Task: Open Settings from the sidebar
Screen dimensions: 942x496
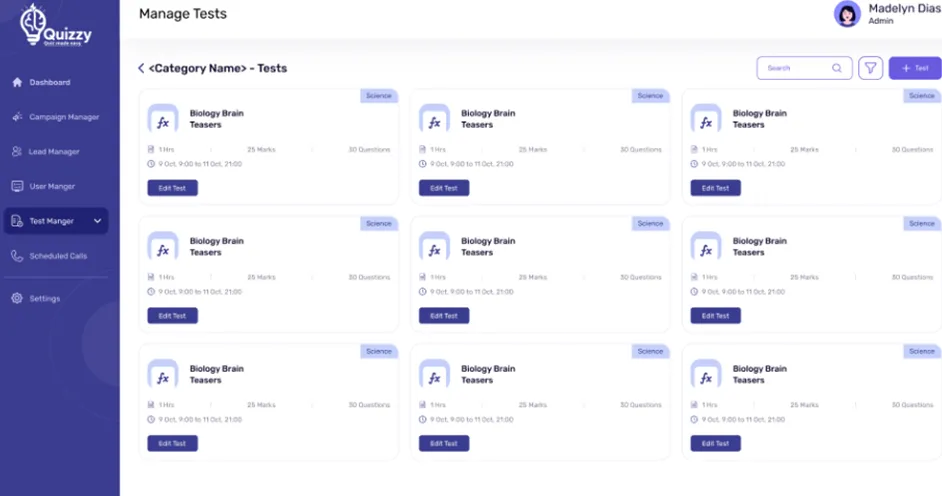Action: tap(45, 298)
